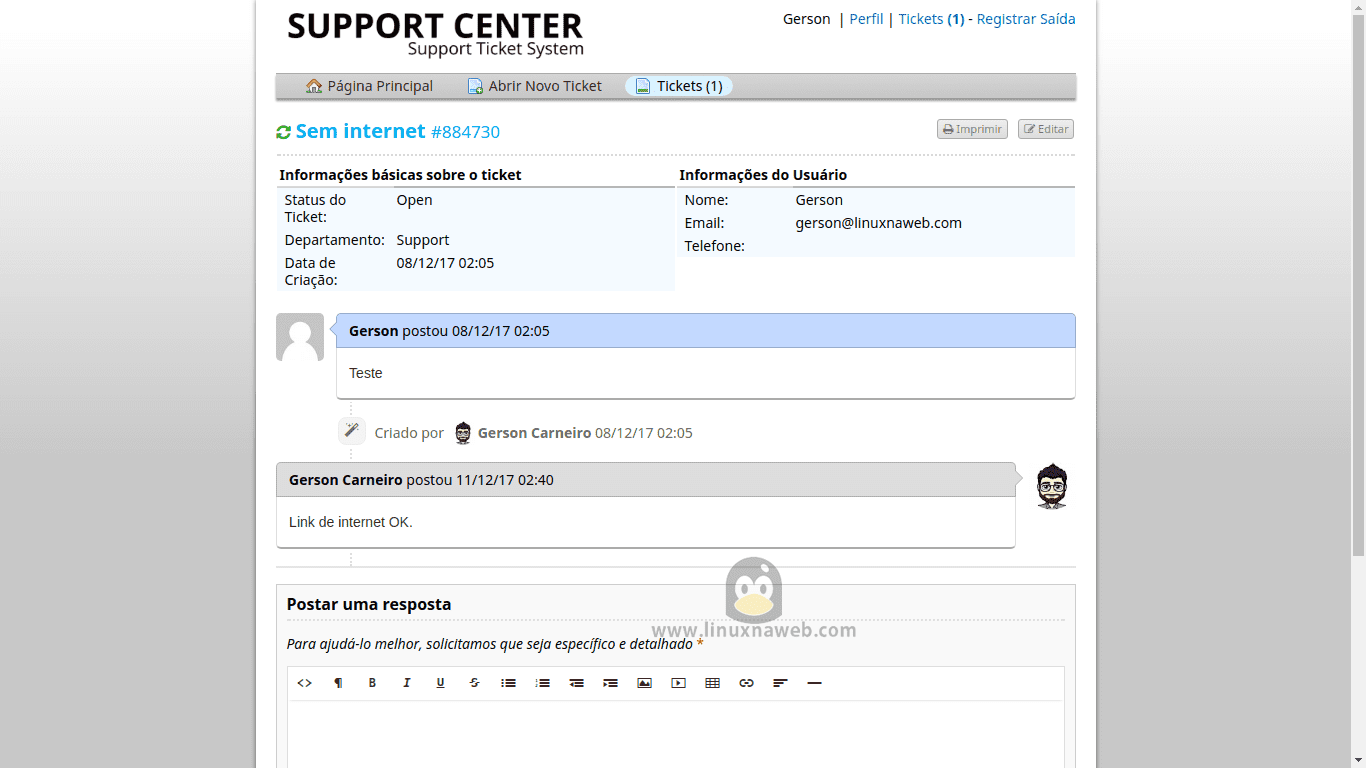Screen dimensions: 1366x768
Task: Open the Abrir Novo Ticket tab
Action: point(534,86)
